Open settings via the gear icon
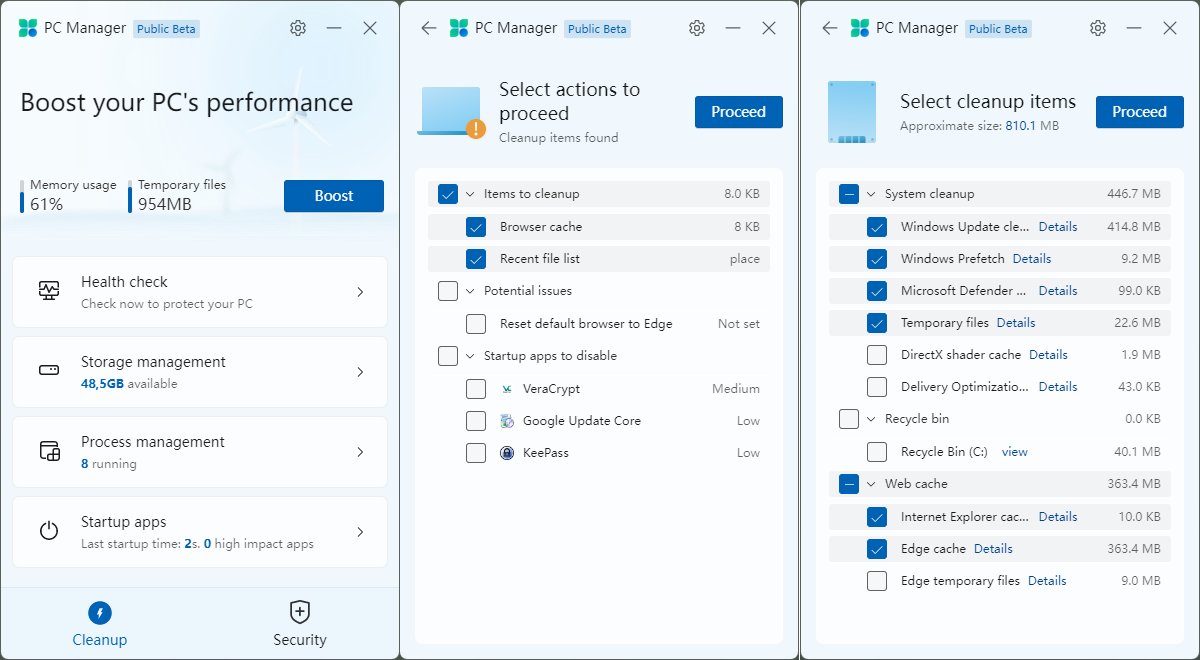Image resolution: width=1200 pixels, height=660 pixels. tap(297, 28)
